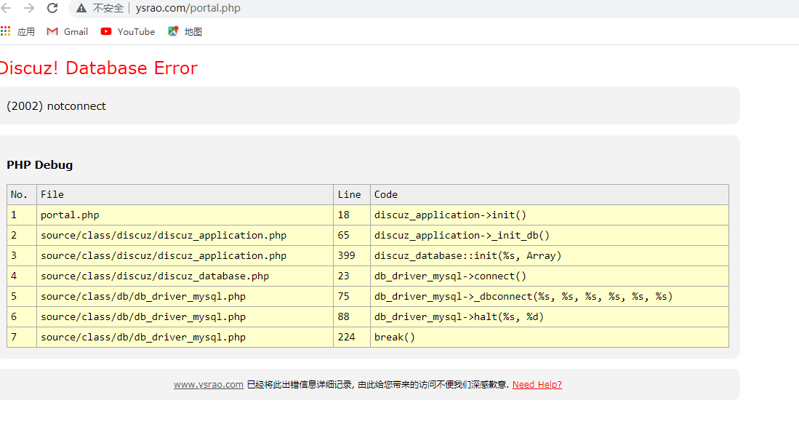Click db_driver_mysql->_dbconnect code cell
Screen dimensions: 799x427
point(549,297)
